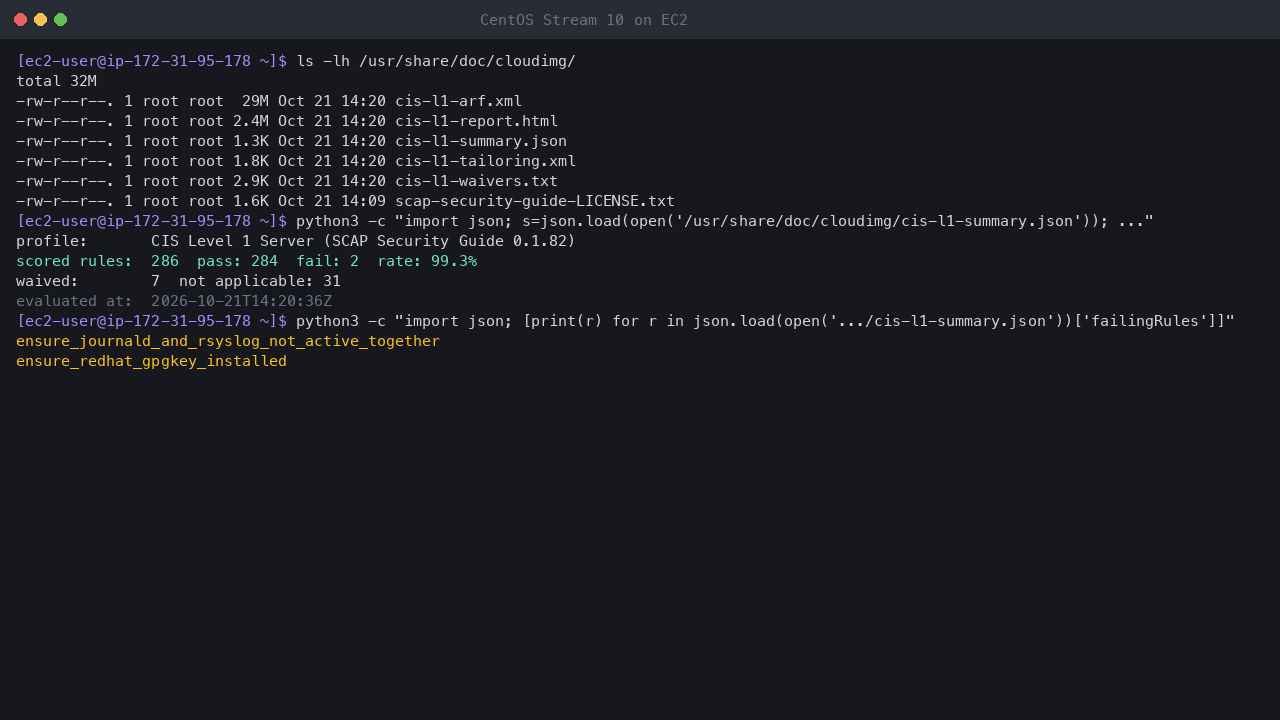Select the cis-l1-tailoring.xml file name
1280x720 pixels.
pyautogui.click(x=486, y=161)
